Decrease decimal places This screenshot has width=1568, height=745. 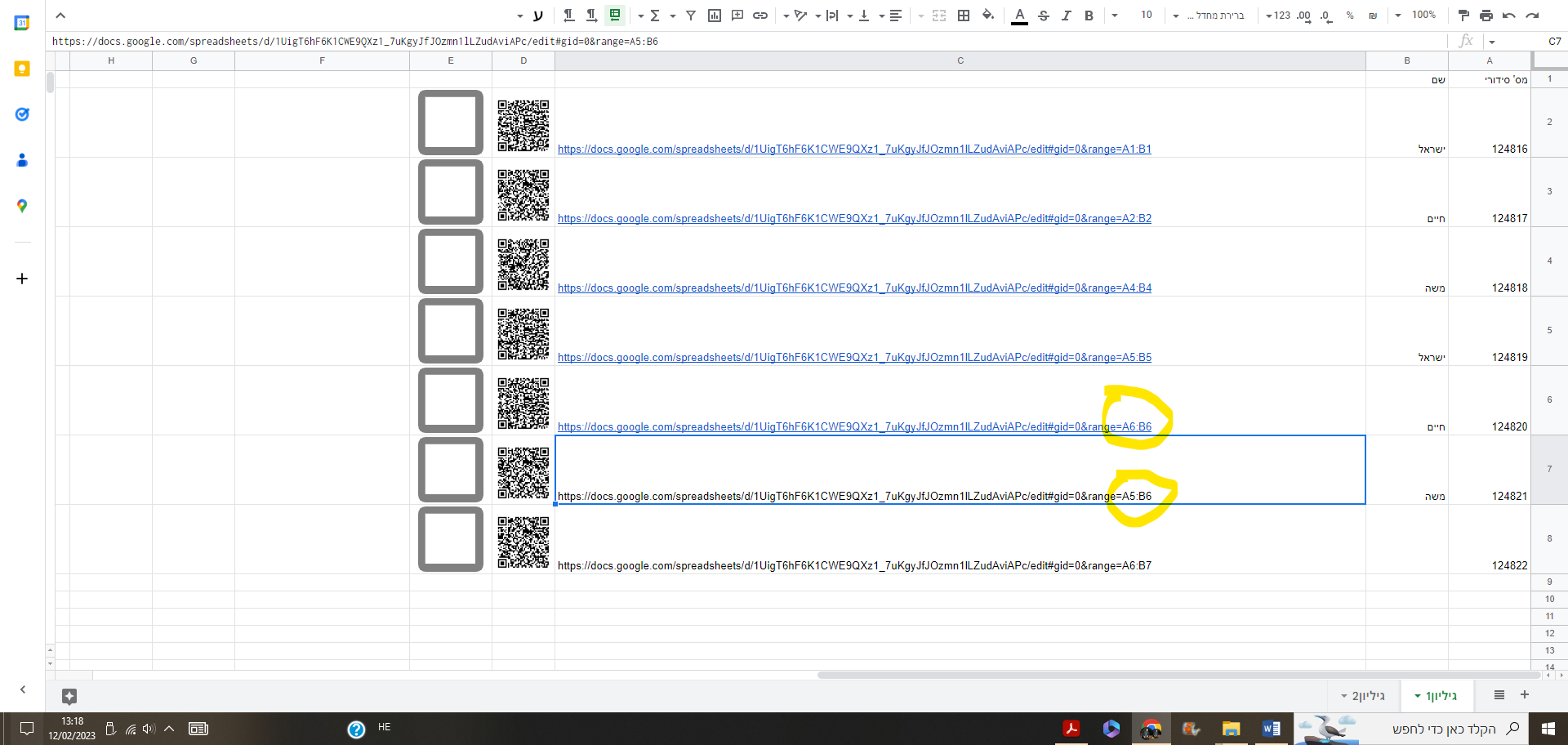coord(1325,16)
